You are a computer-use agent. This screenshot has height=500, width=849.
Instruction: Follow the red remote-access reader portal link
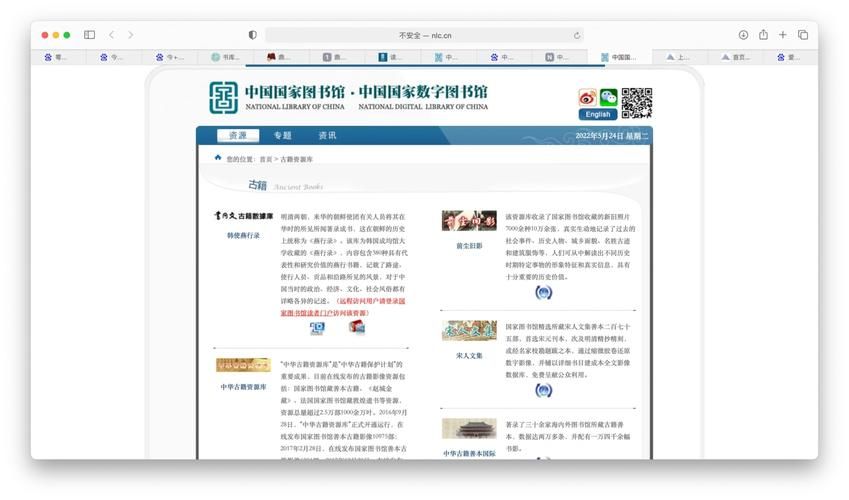click(x=343, y=307)
